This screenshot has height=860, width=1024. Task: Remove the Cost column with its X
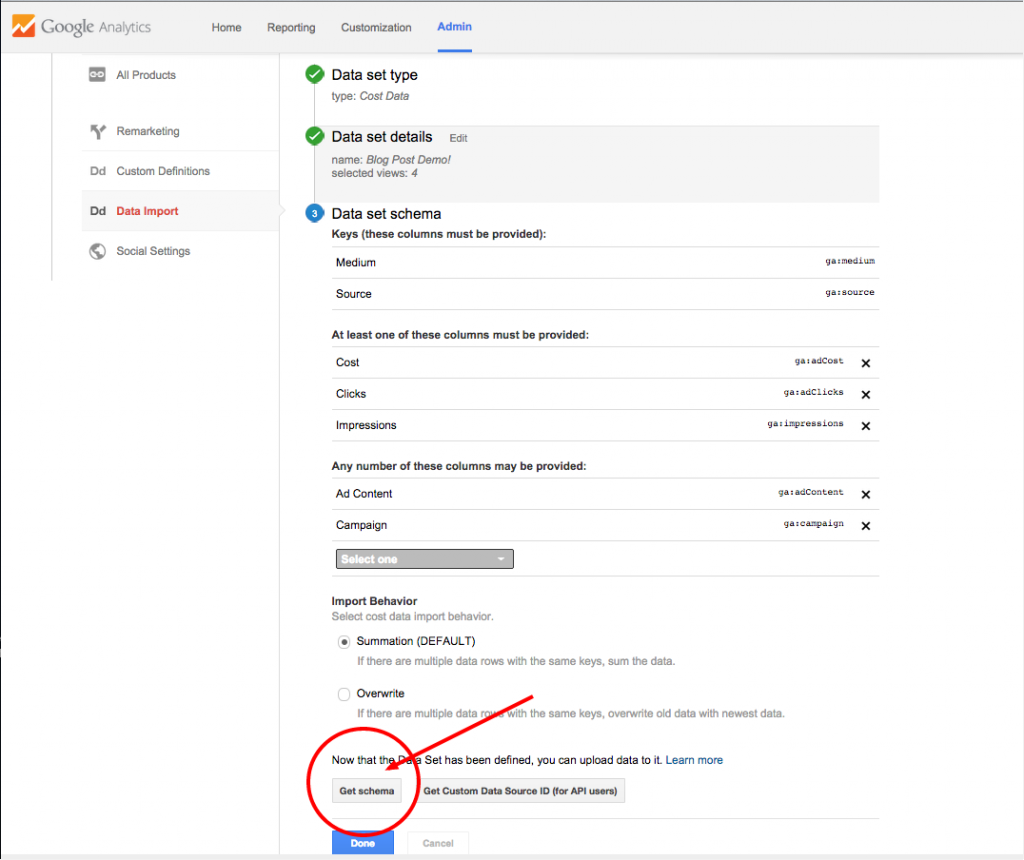[866, 363]
